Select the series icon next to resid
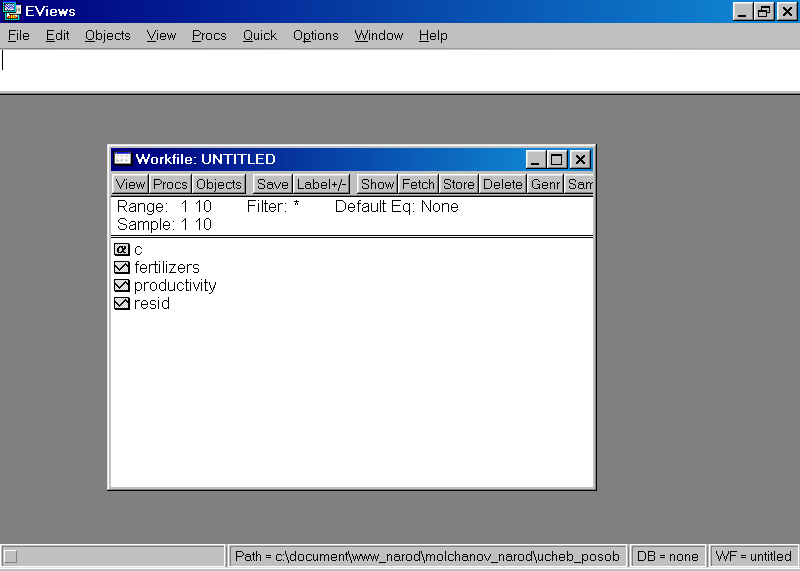The height and width of the screenshot is (571, 800). click(x=121, y=304)
